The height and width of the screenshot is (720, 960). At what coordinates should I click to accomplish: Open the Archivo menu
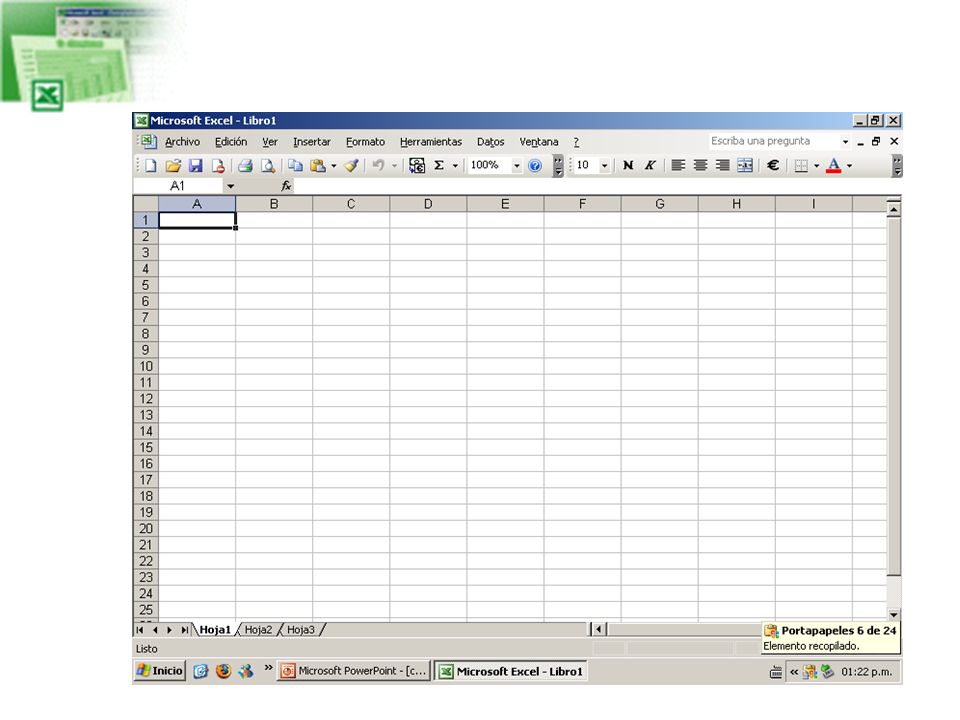182,142
